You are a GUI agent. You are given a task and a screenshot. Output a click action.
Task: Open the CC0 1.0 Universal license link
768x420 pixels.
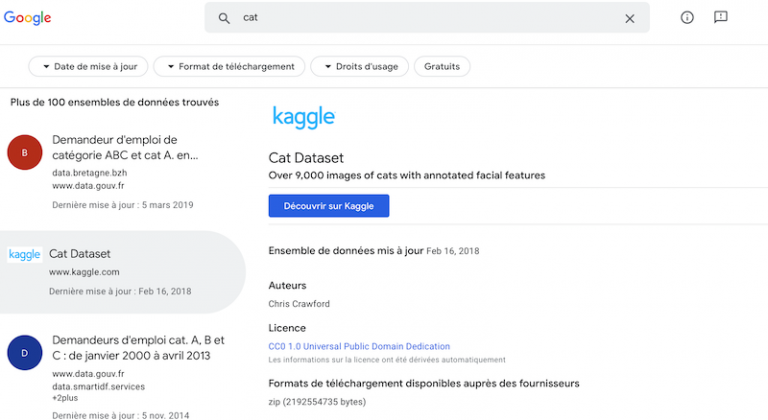(x=359, y=347)
